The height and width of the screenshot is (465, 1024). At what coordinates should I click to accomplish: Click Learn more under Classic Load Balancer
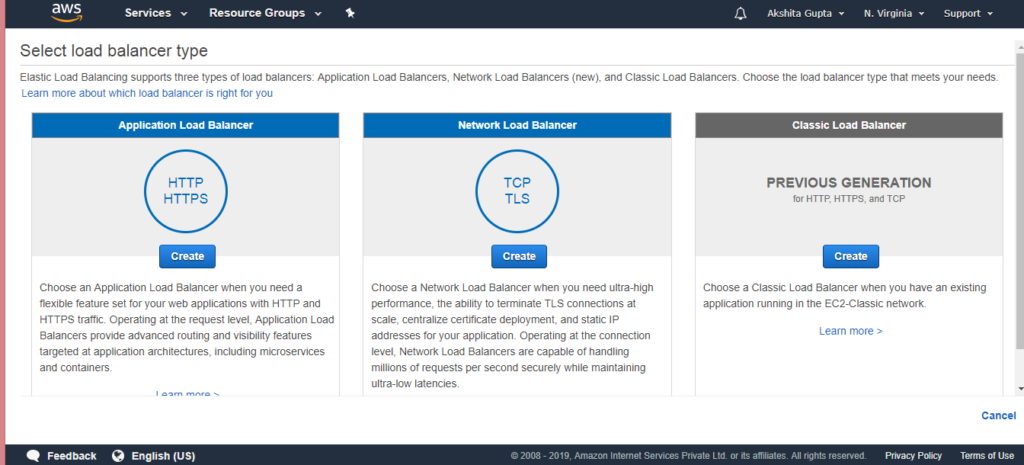click(850, 331)
